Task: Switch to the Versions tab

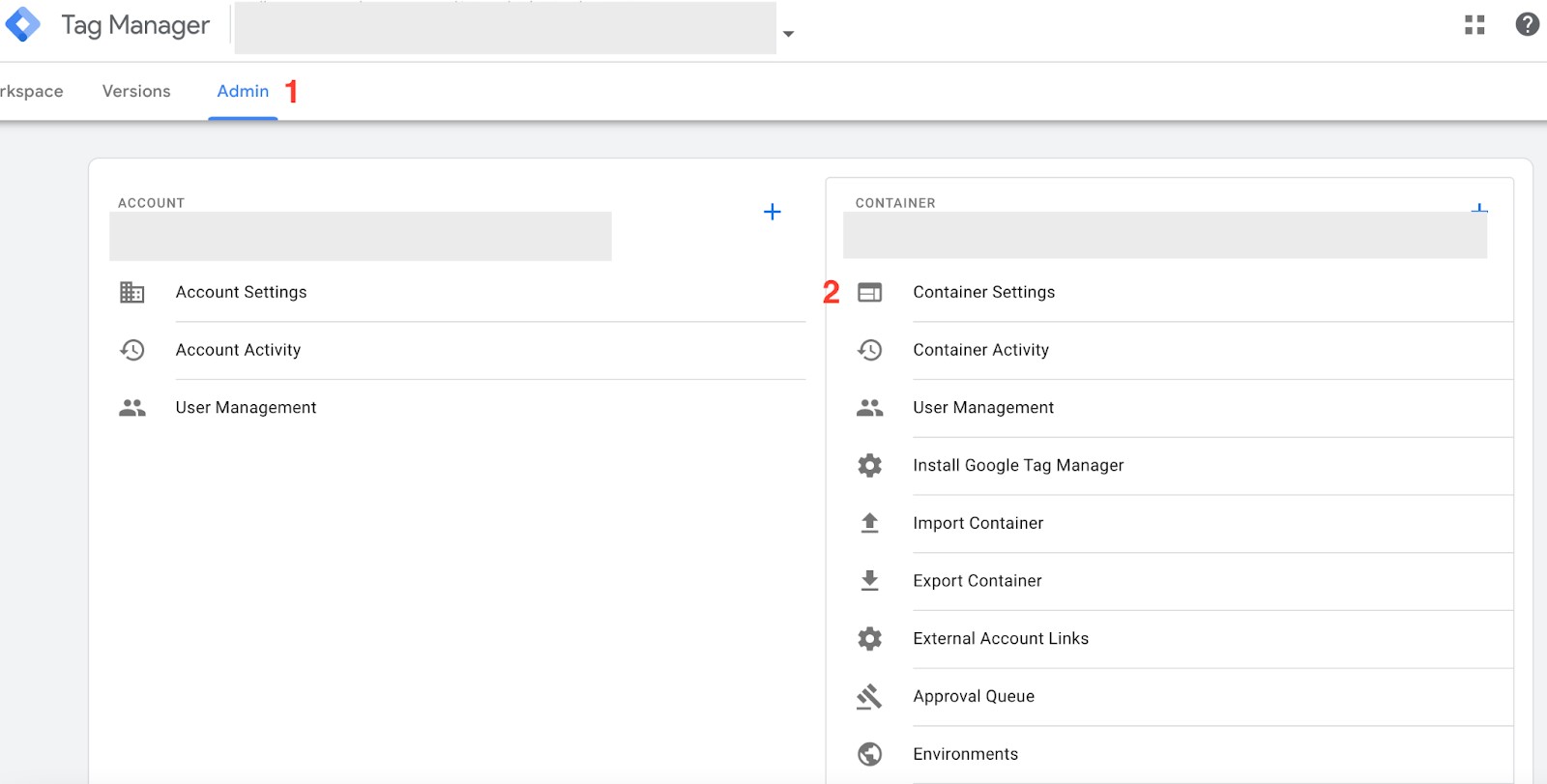Action: 136,91
